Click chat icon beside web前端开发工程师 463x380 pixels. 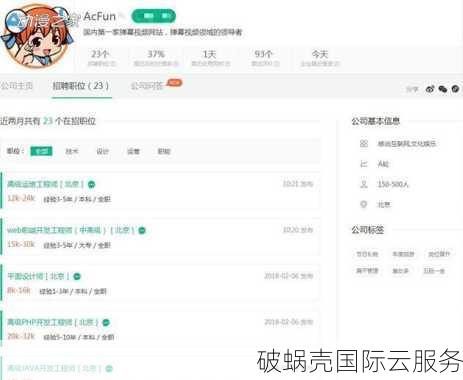142,230
